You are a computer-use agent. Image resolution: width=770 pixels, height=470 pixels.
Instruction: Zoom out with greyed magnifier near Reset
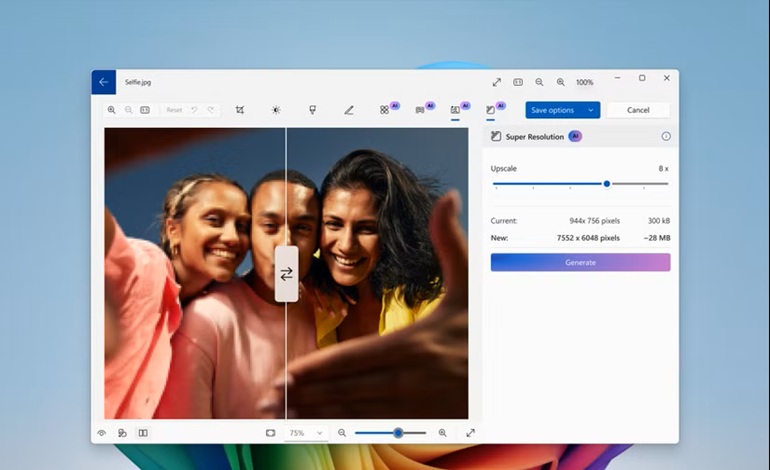pos(129,110)
